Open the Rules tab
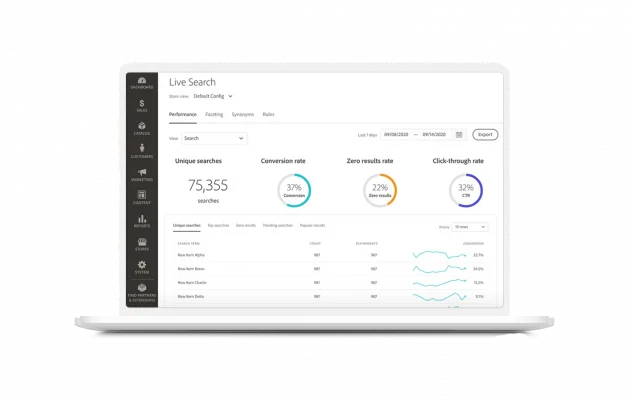 (x=269, y=115)
